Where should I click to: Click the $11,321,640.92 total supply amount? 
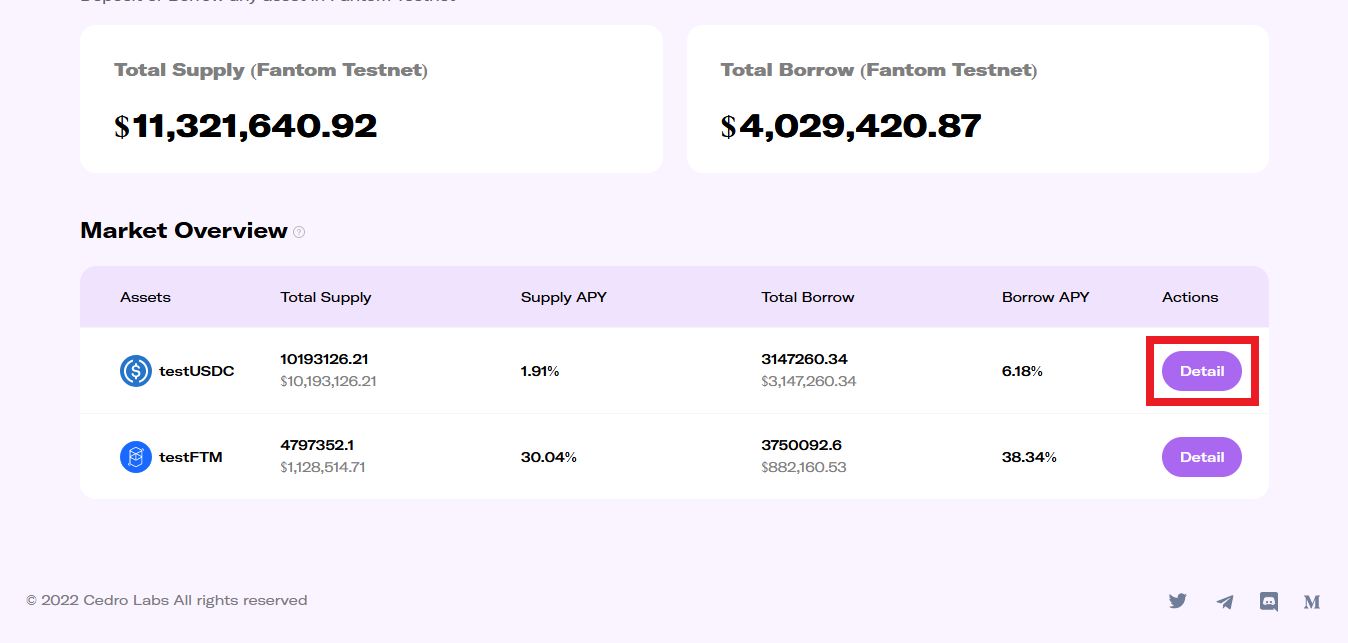click(x=246, y=126)
